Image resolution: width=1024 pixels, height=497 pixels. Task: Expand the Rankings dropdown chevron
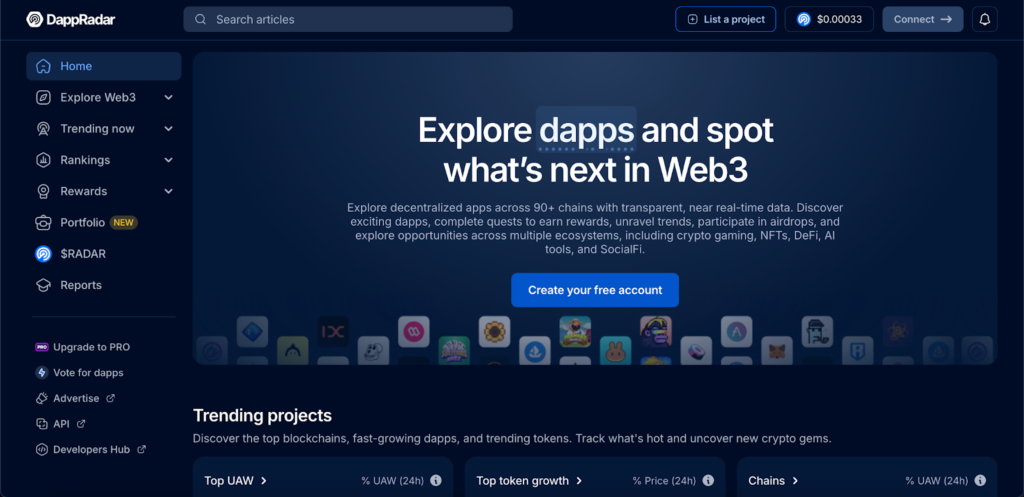point(168,160)
